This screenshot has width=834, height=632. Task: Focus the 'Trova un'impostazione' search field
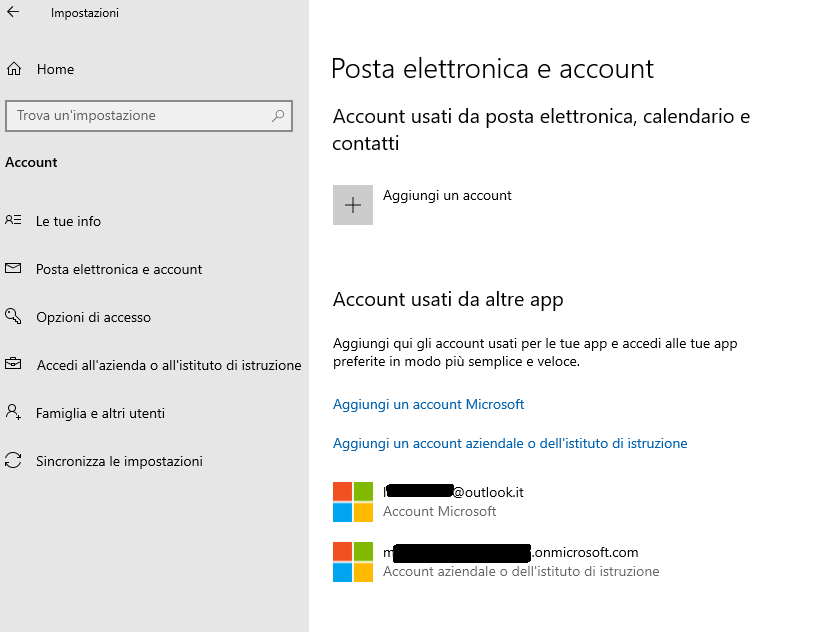tap(149, 115)
